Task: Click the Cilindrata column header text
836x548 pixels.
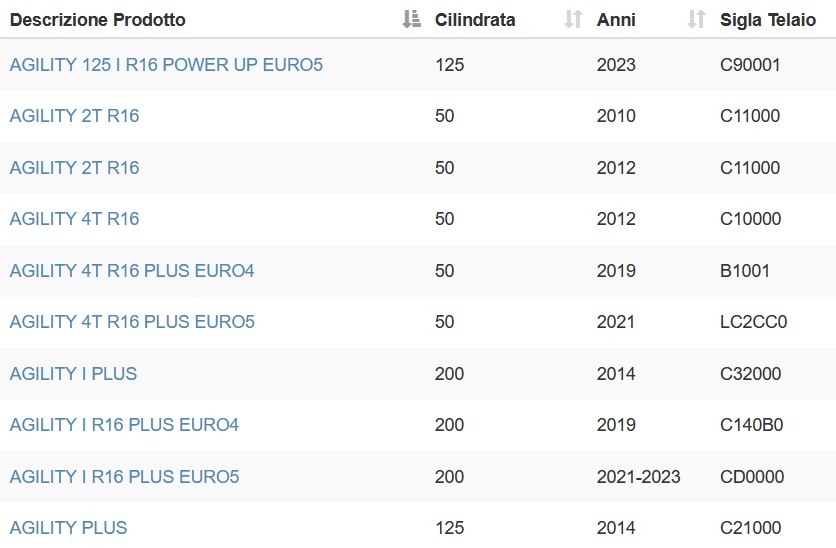Action: 475,20
